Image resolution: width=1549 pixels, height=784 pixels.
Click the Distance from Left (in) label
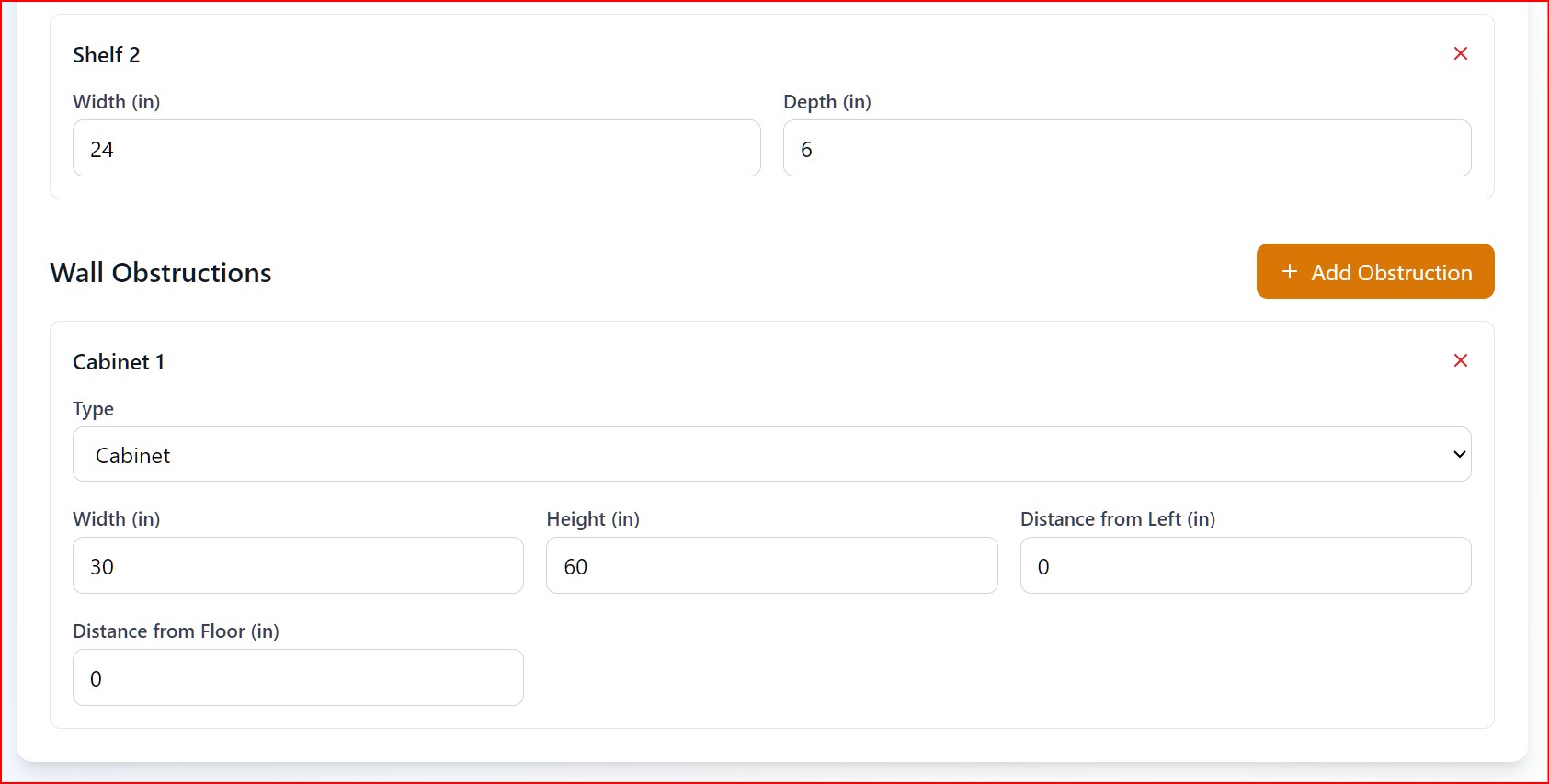point(1118,519)
